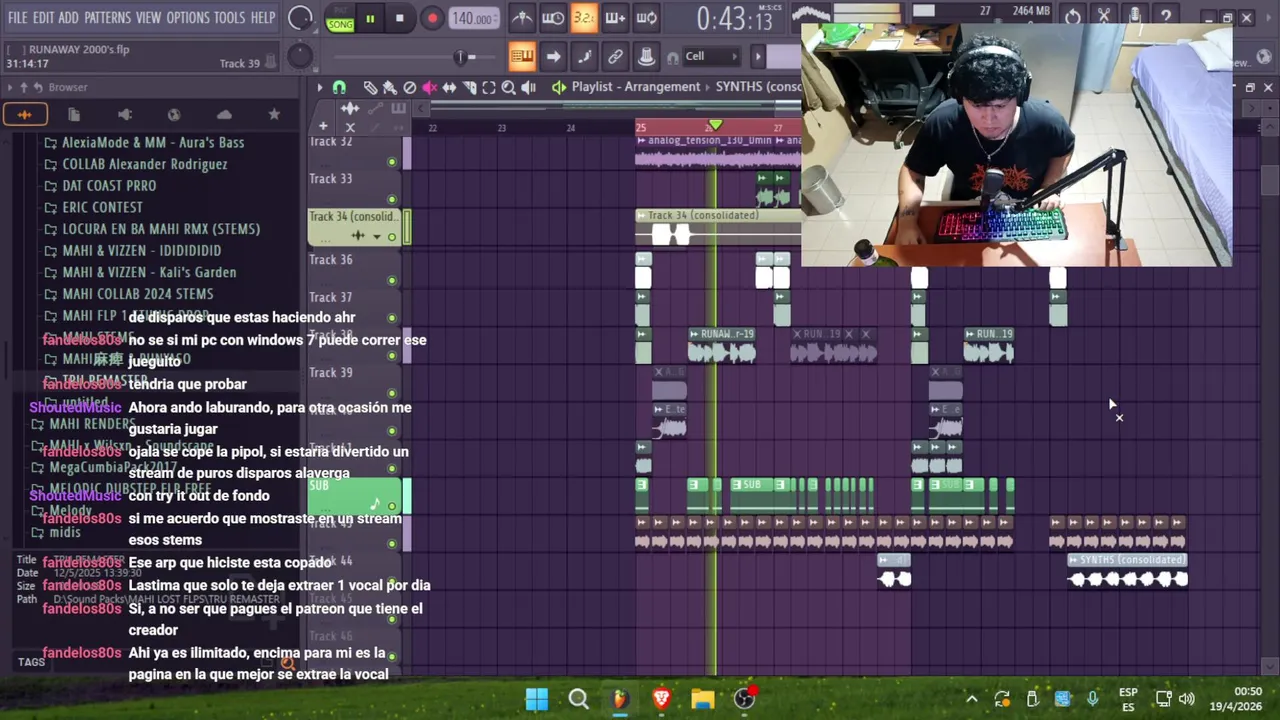Screen dimensions: 1280x720
Task: Click the playlist add track plus icon
Action: (x=323, y=127)
